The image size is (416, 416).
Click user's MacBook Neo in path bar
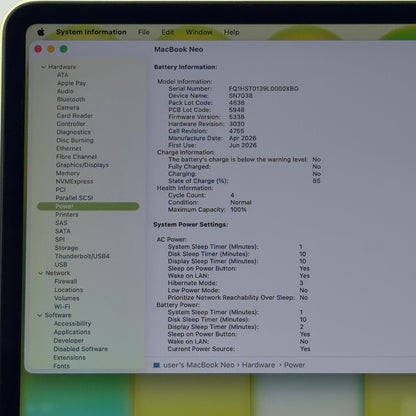tap(199, 365)
